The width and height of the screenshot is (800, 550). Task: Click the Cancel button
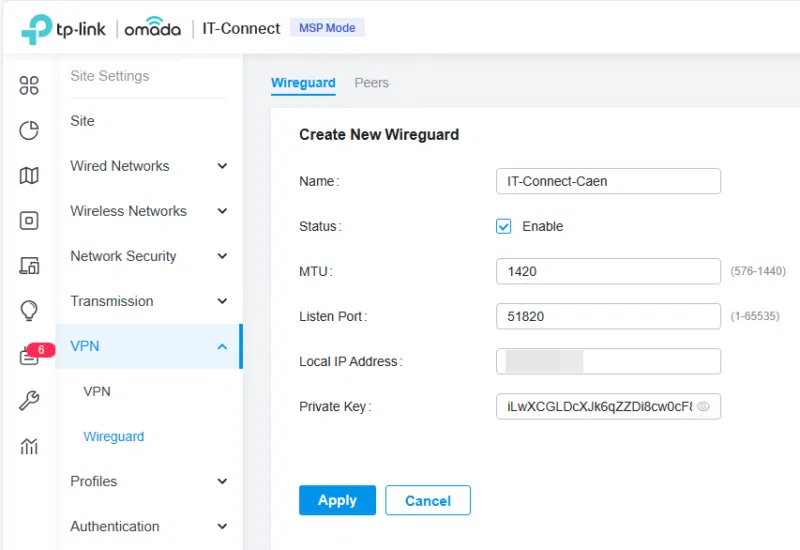[x=428, y=500]
